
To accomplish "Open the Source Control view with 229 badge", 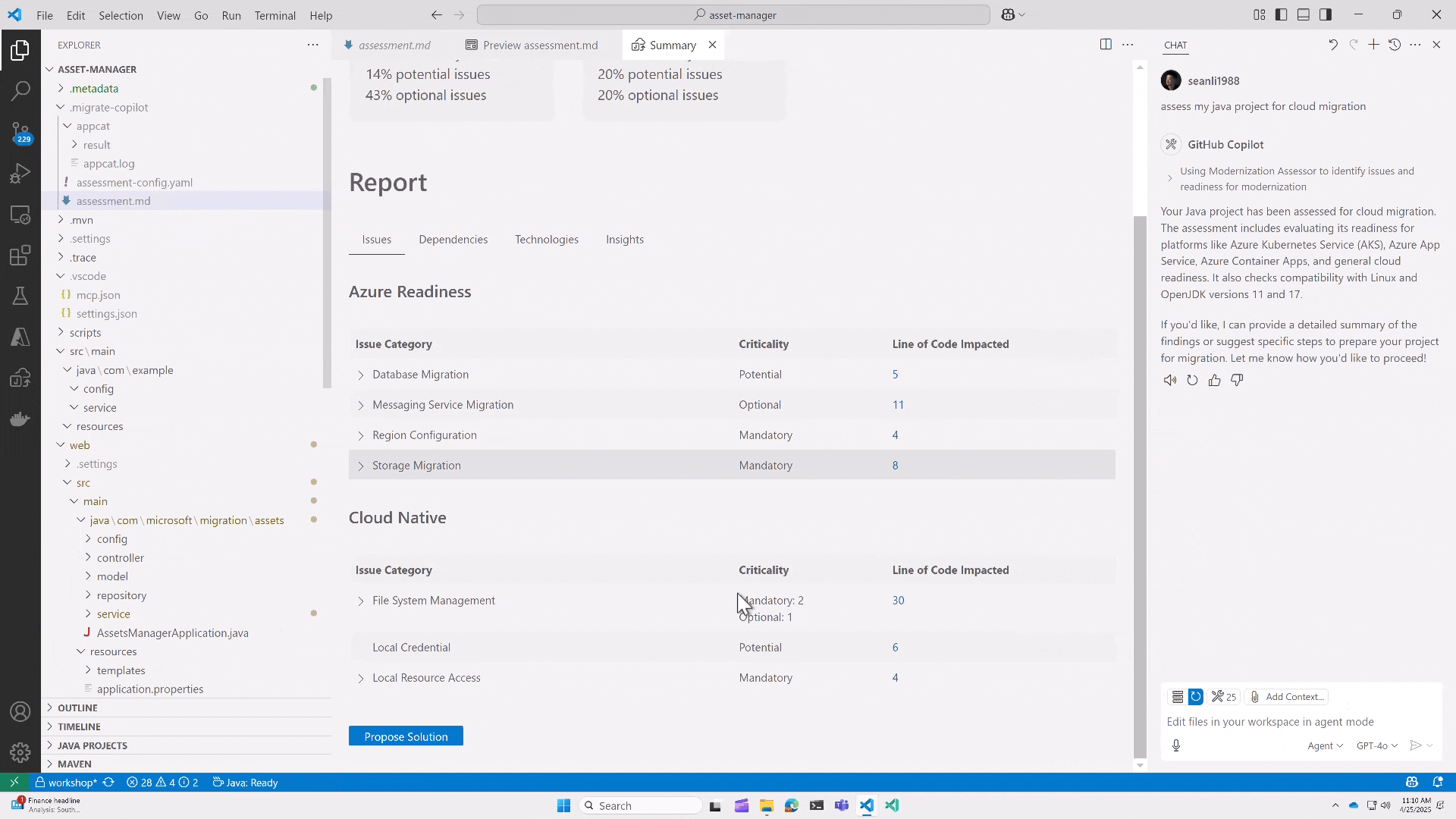I will [x=20, y=133].
